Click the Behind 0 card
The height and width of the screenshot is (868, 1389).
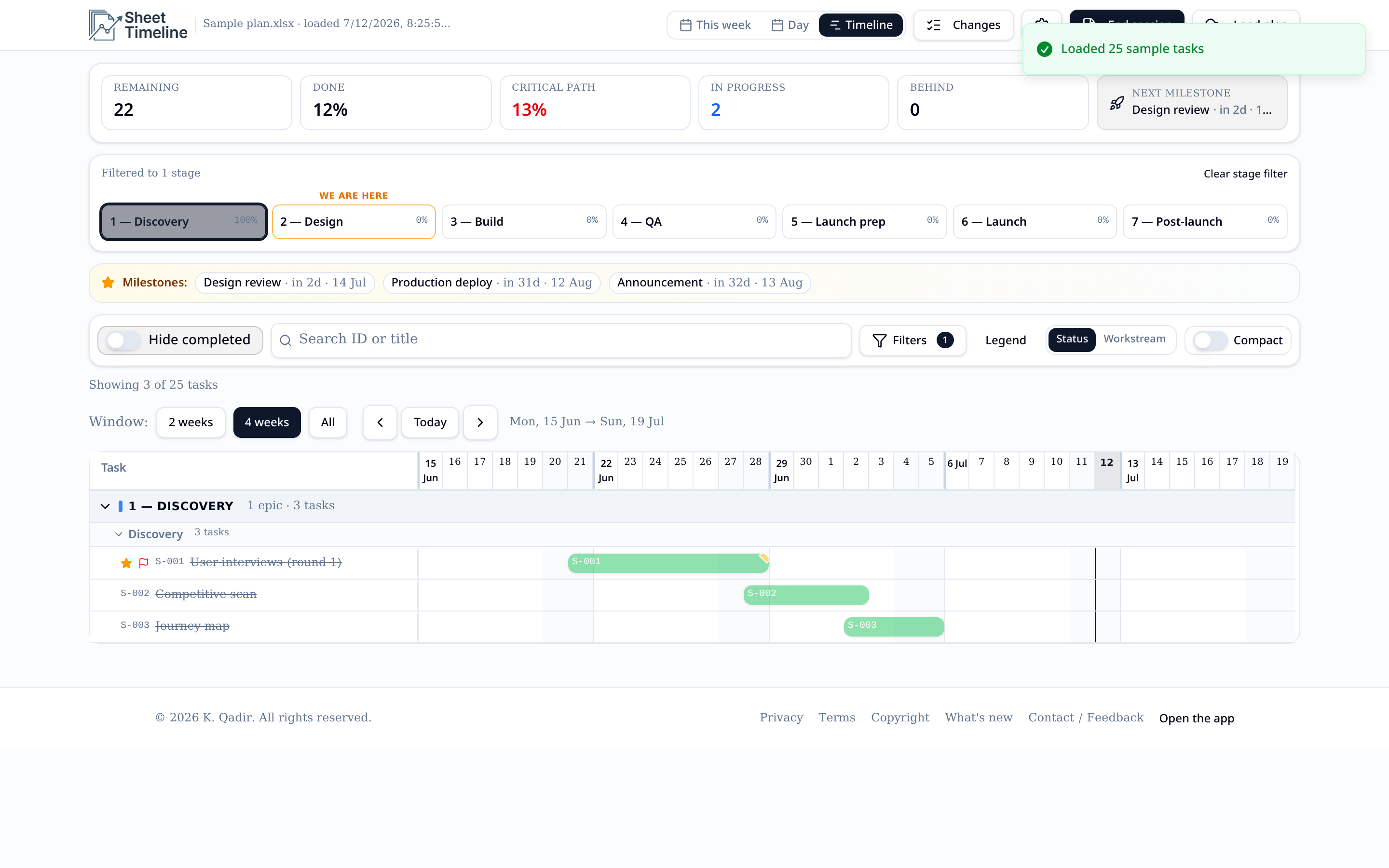click(993, 103)
